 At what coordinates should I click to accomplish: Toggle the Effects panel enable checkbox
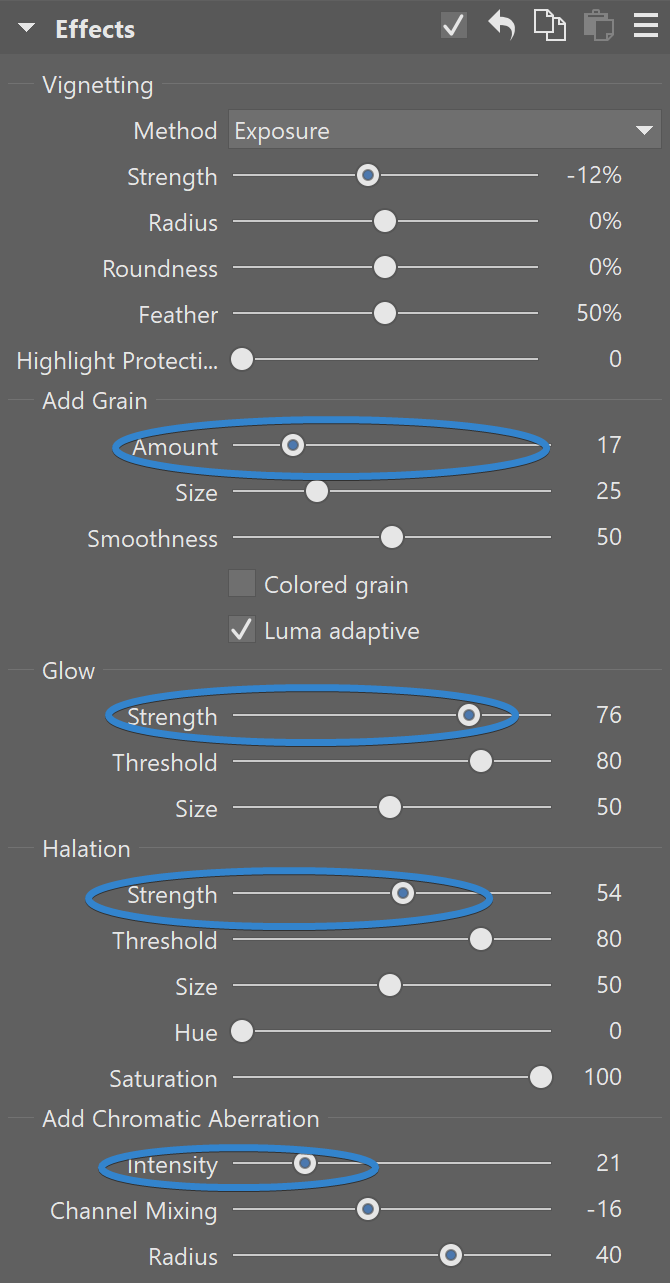[454, 26]
